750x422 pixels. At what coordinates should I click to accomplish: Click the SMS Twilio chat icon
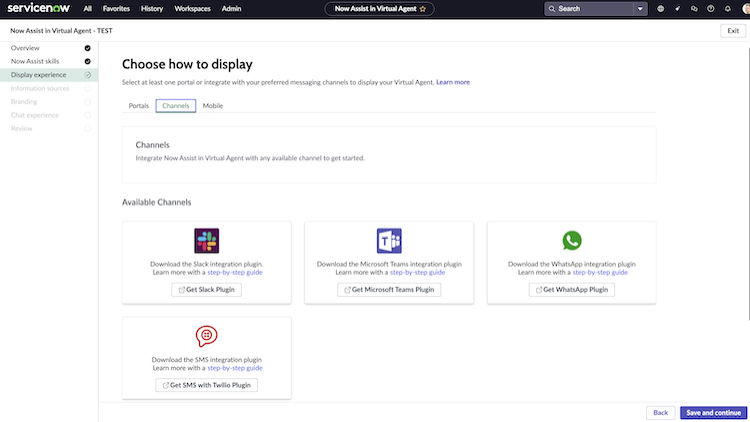pyautogui.click(x=207, y=336)
